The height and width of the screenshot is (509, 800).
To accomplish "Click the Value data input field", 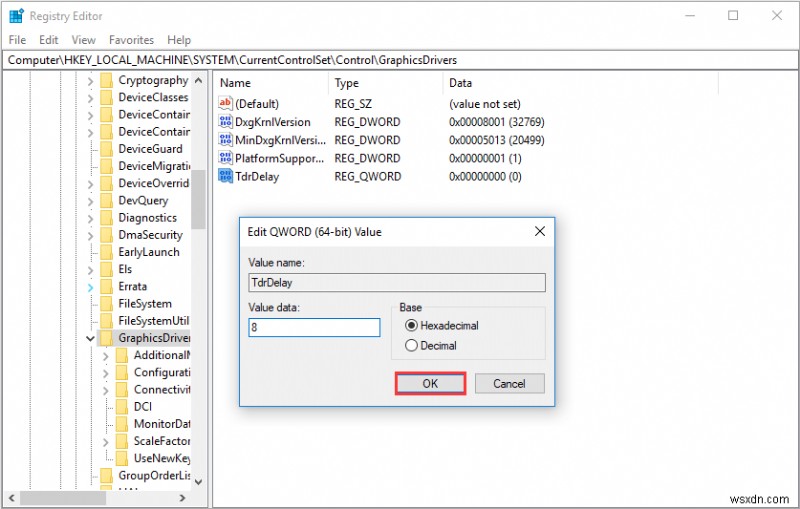I will pos(314,327).
